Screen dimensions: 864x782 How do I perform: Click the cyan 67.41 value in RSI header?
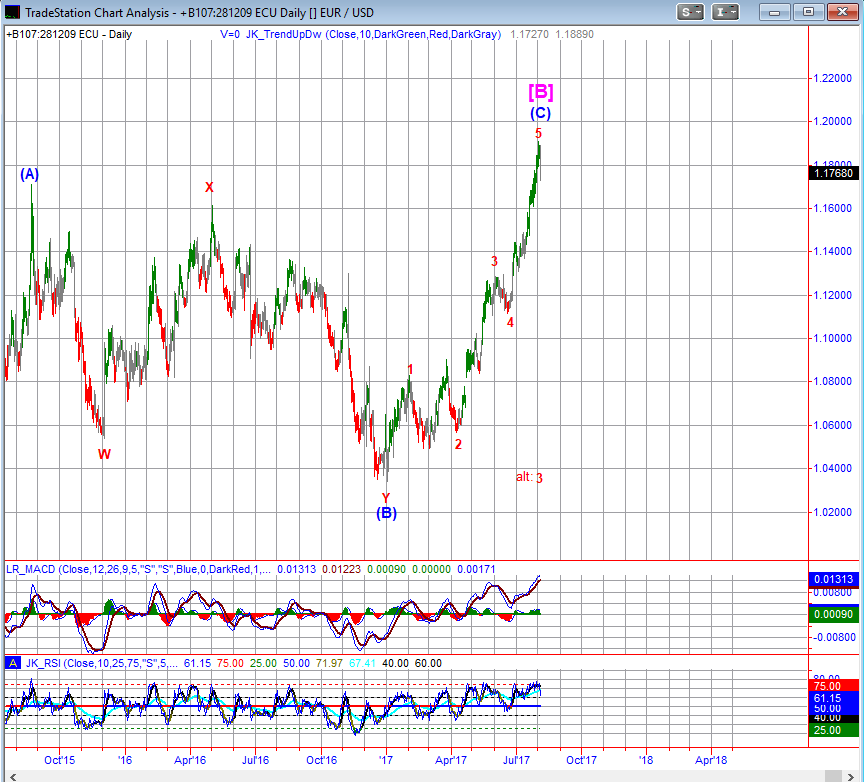[x=363, y=663]
